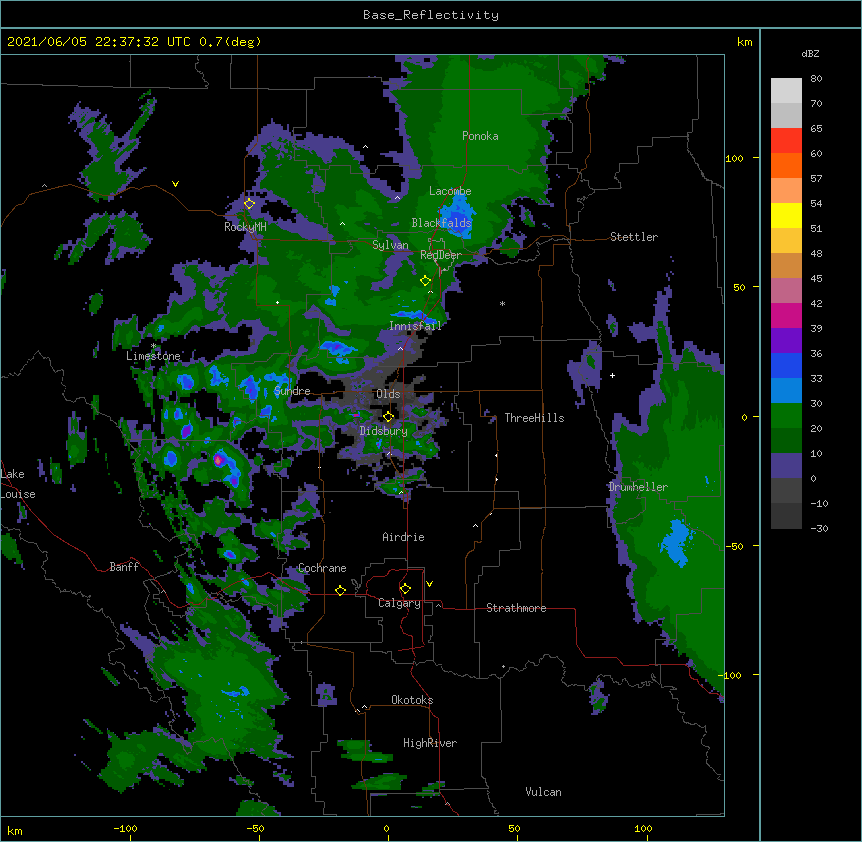Click the Cochrane town label
The image size is (862, 842).
(322, 568)
